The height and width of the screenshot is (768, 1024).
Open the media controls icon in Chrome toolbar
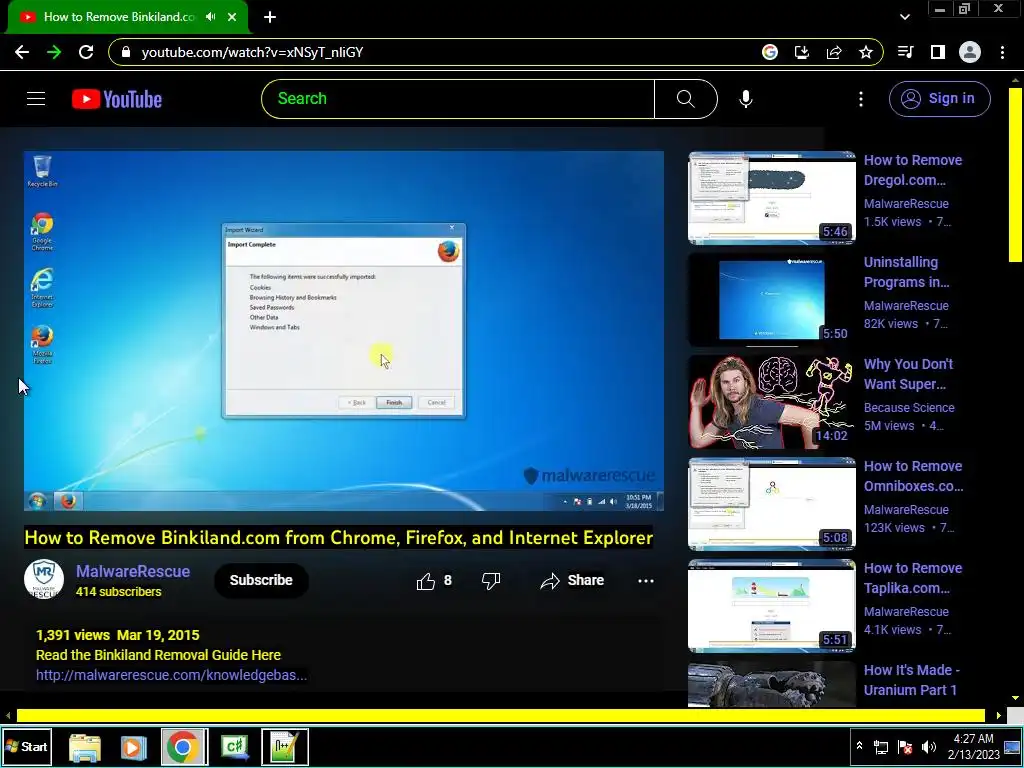906,52
